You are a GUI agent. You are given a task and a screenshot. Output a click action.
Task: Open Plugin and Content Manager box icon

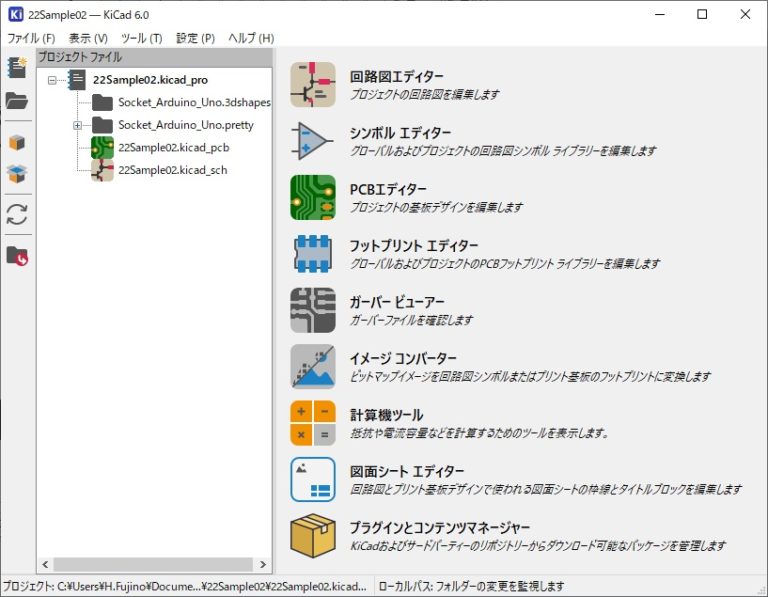click(312, 535)
